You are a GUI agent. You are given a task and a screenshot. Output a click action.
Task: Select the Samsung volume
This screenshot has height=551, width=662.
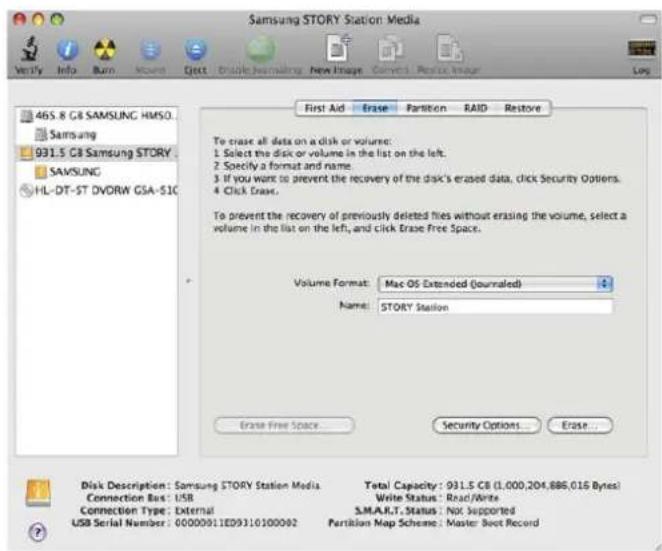[97, 135]
